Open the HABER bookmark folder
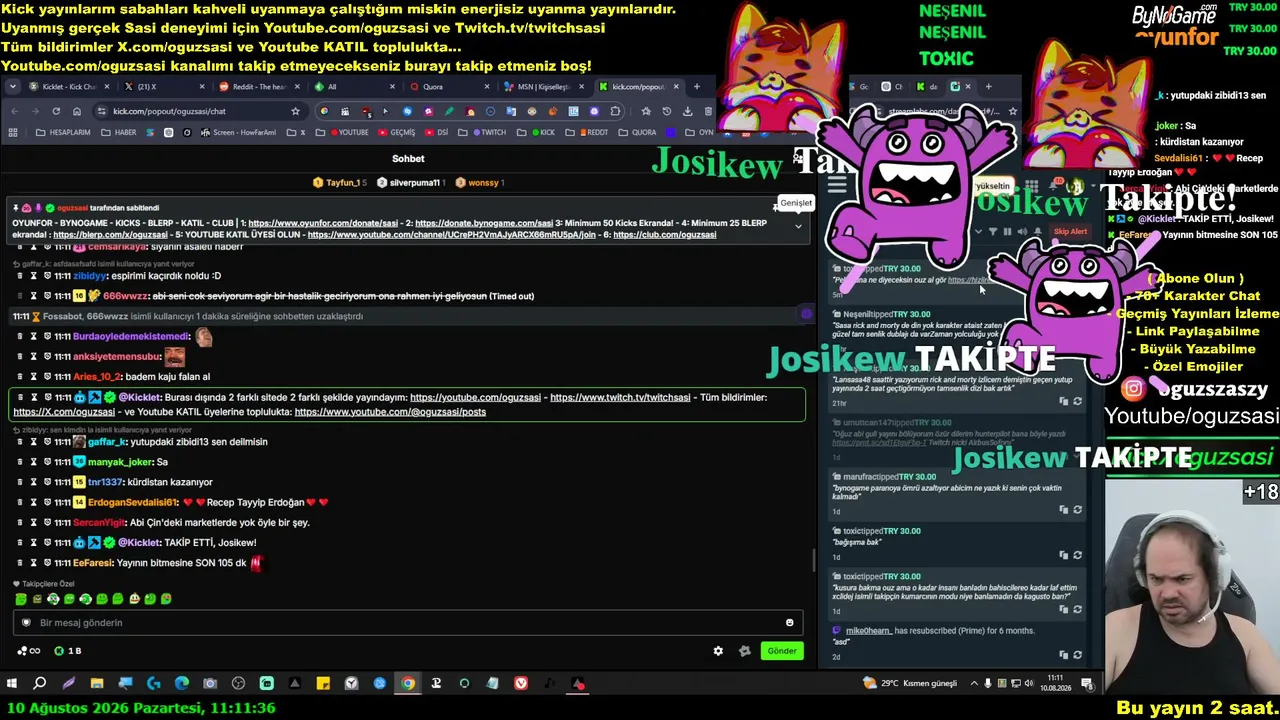Image resolution: width=1280 pixels, height=720 pixels. [119, 132]
